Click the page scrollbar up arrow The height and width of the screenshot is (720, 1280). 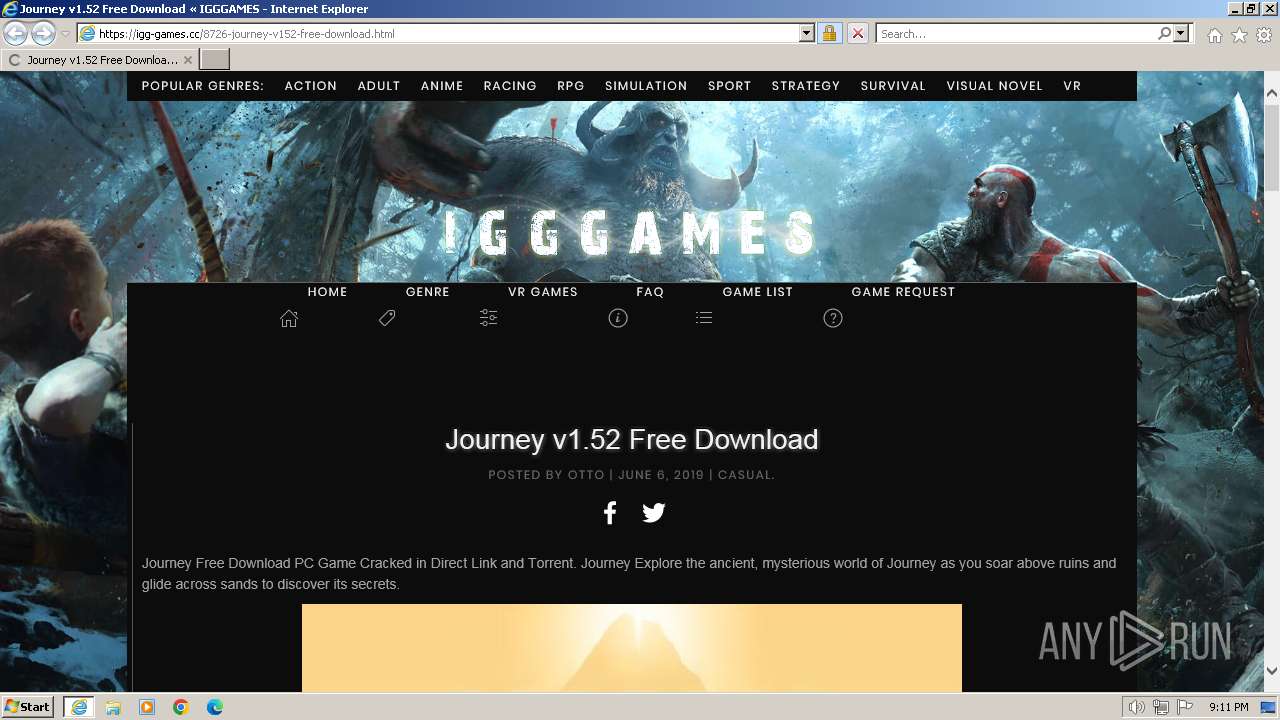(x=1271, y=93)
